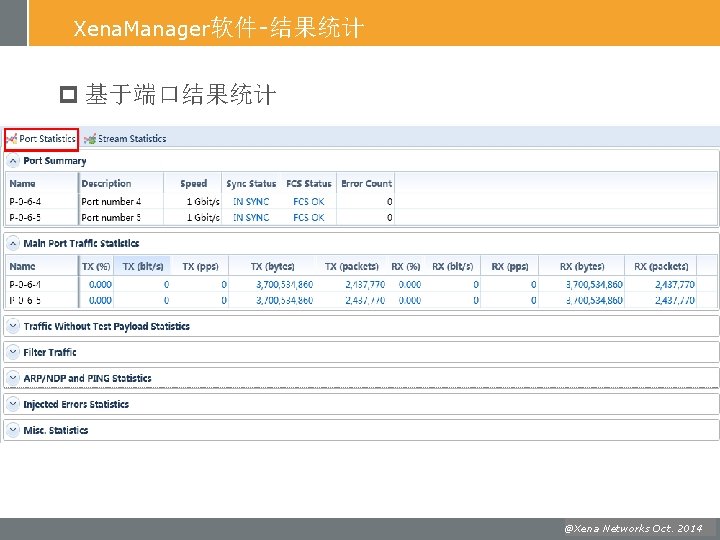The height and width of the screenshot is (540, 720).
Task: Sort by Error Count column header
Action: (366, 183)
